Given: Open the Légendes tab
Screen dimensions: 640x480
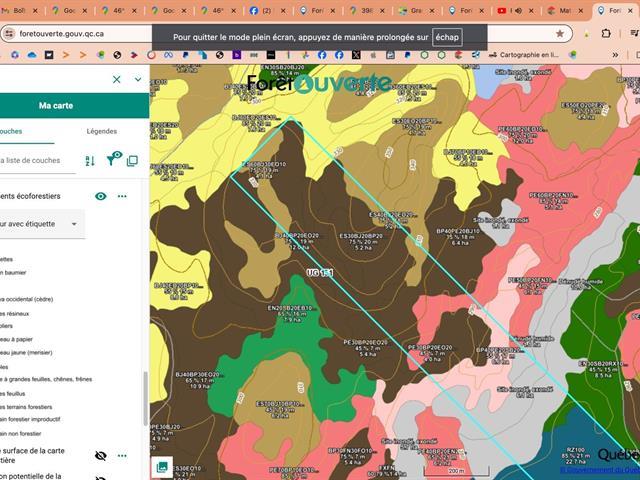Looking at the screenshot, I should point(102,131).
